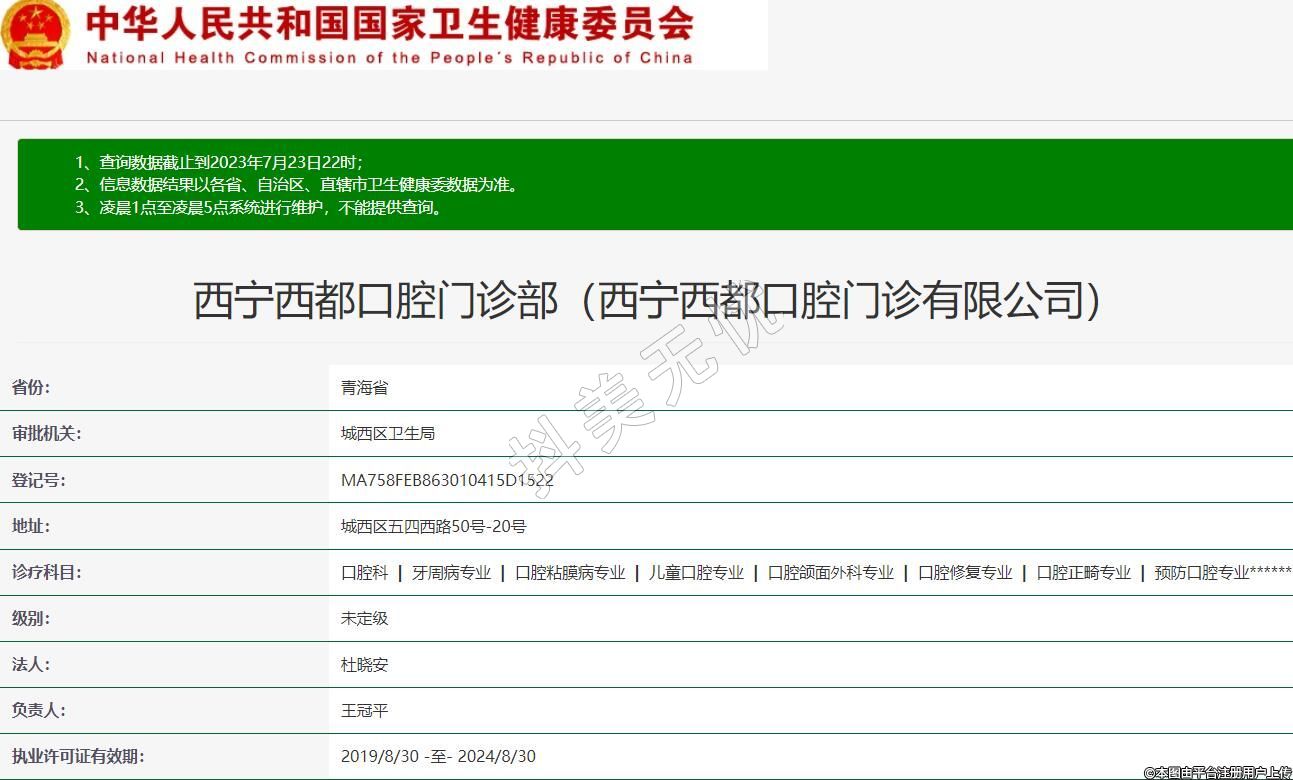This screenshot has height=780, width=1293.
Task: Click the 牙周病专业 specialty entry
Action: point(452,573)
